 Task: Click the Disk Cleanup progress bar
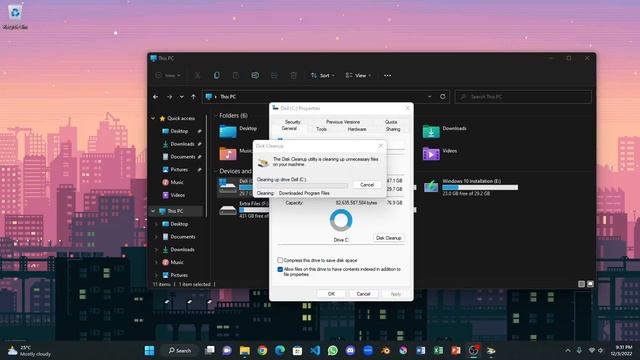pyautogui.click(x=302, y=185)
